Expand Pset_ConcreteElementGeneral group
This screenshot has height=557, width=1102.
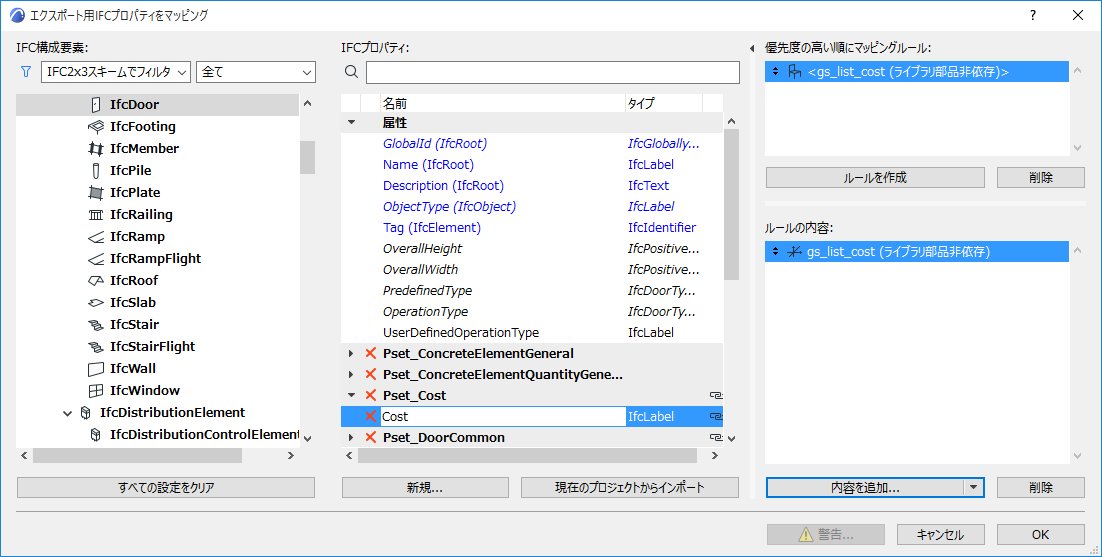[x=351, y=353]
